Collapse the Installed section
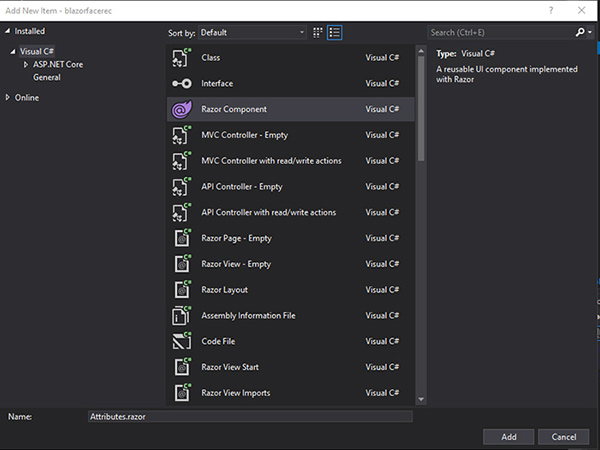 coord(7,31)
